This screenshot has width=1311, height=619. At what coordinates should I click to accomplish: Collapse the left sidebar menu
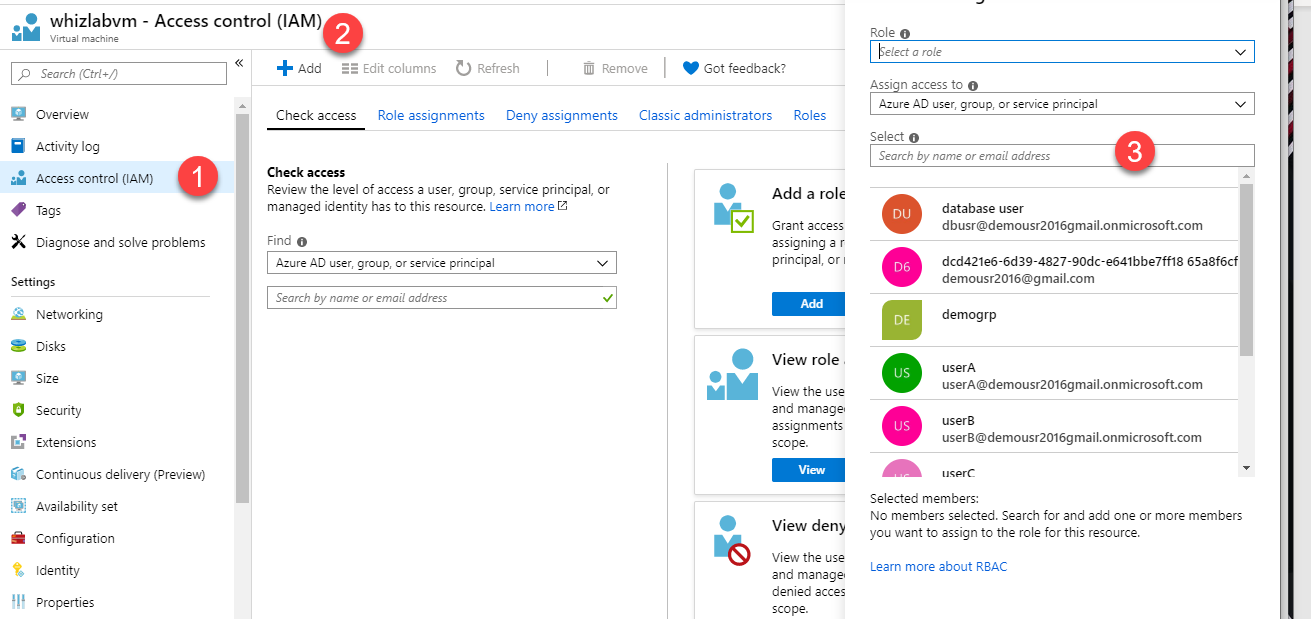tap(239, 63)
